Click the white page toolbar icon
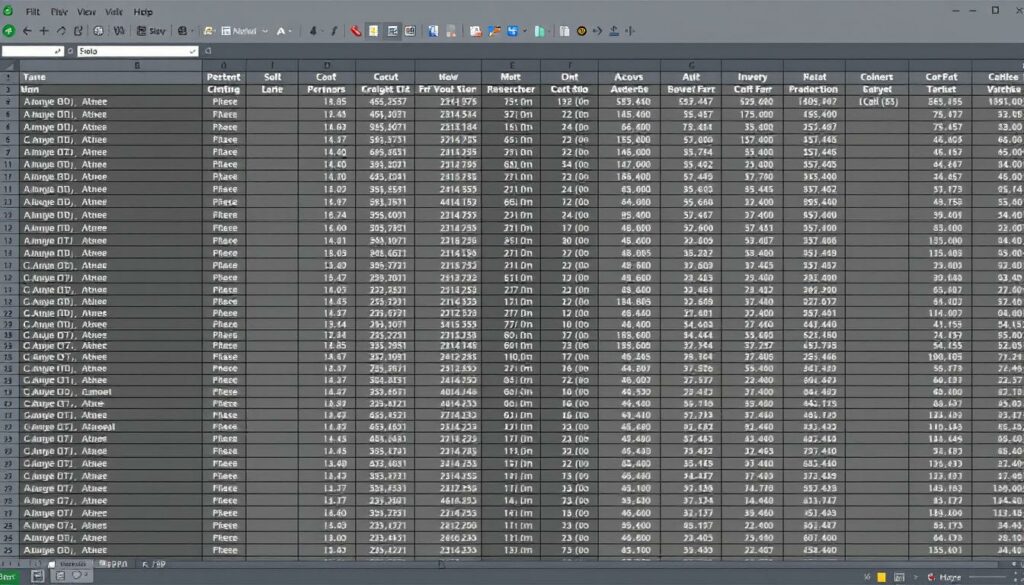This screenshot has height=585, width=1024. tap(564, 31)
